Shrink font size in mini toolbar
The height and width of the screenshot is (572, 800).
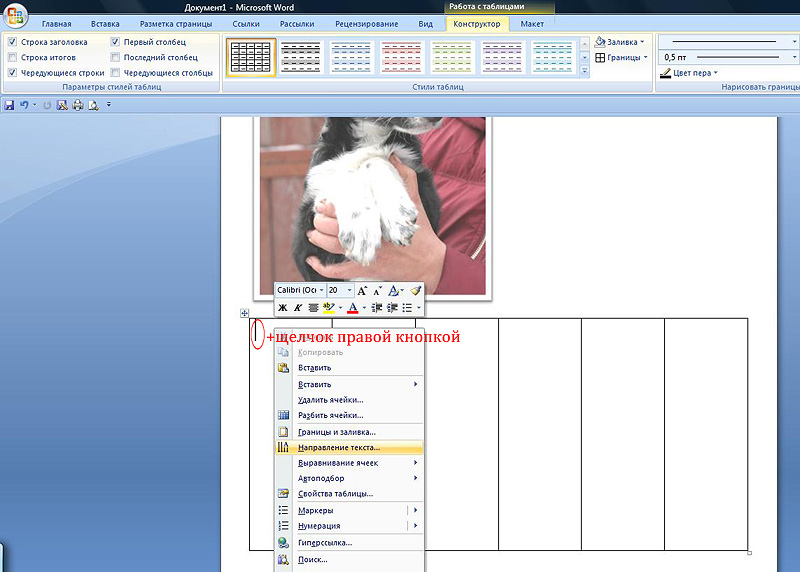[x=377, y=291]
